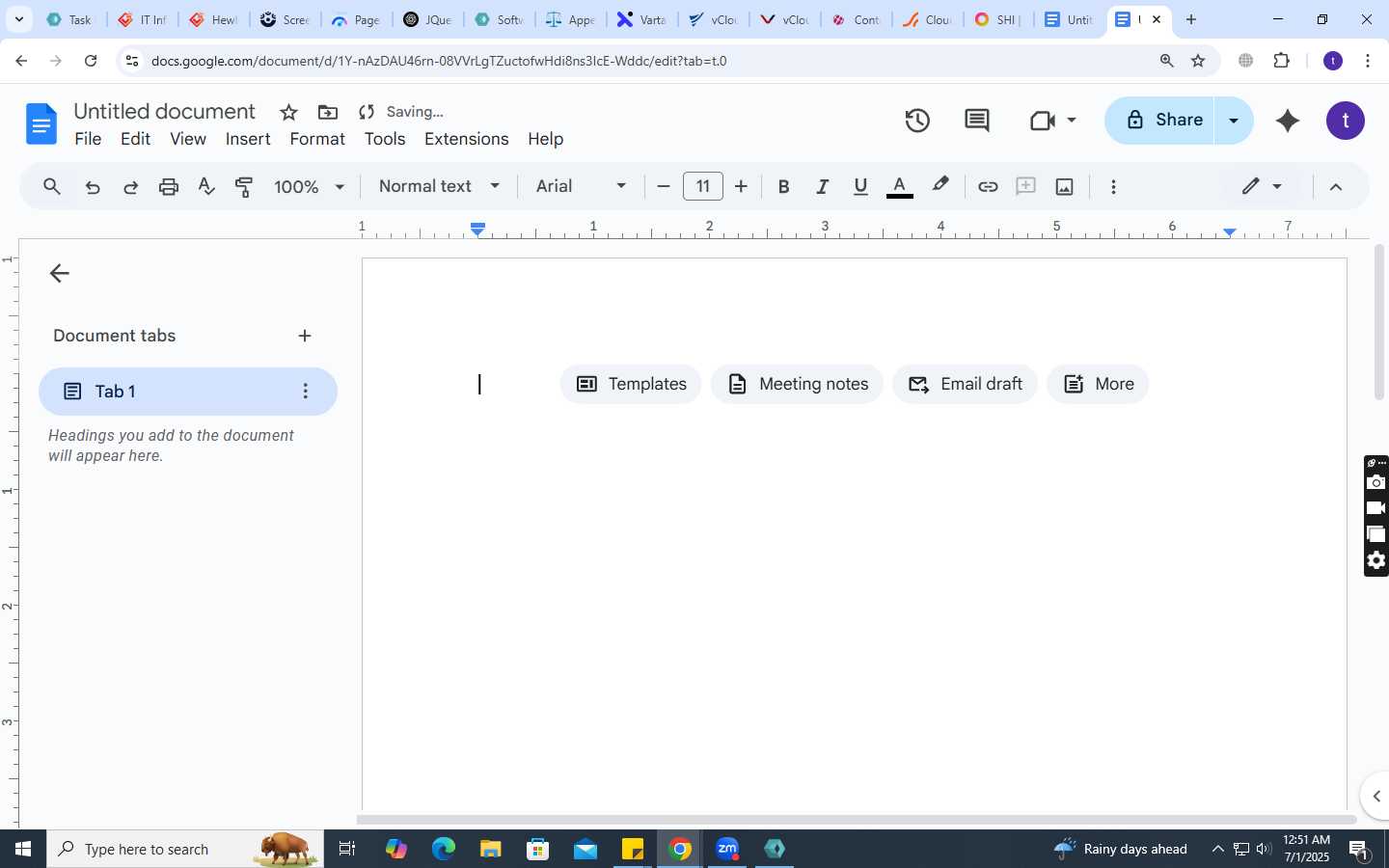The image size is (1389, 868).
Task: Open the Help menu
Action: tap(545, 139)
